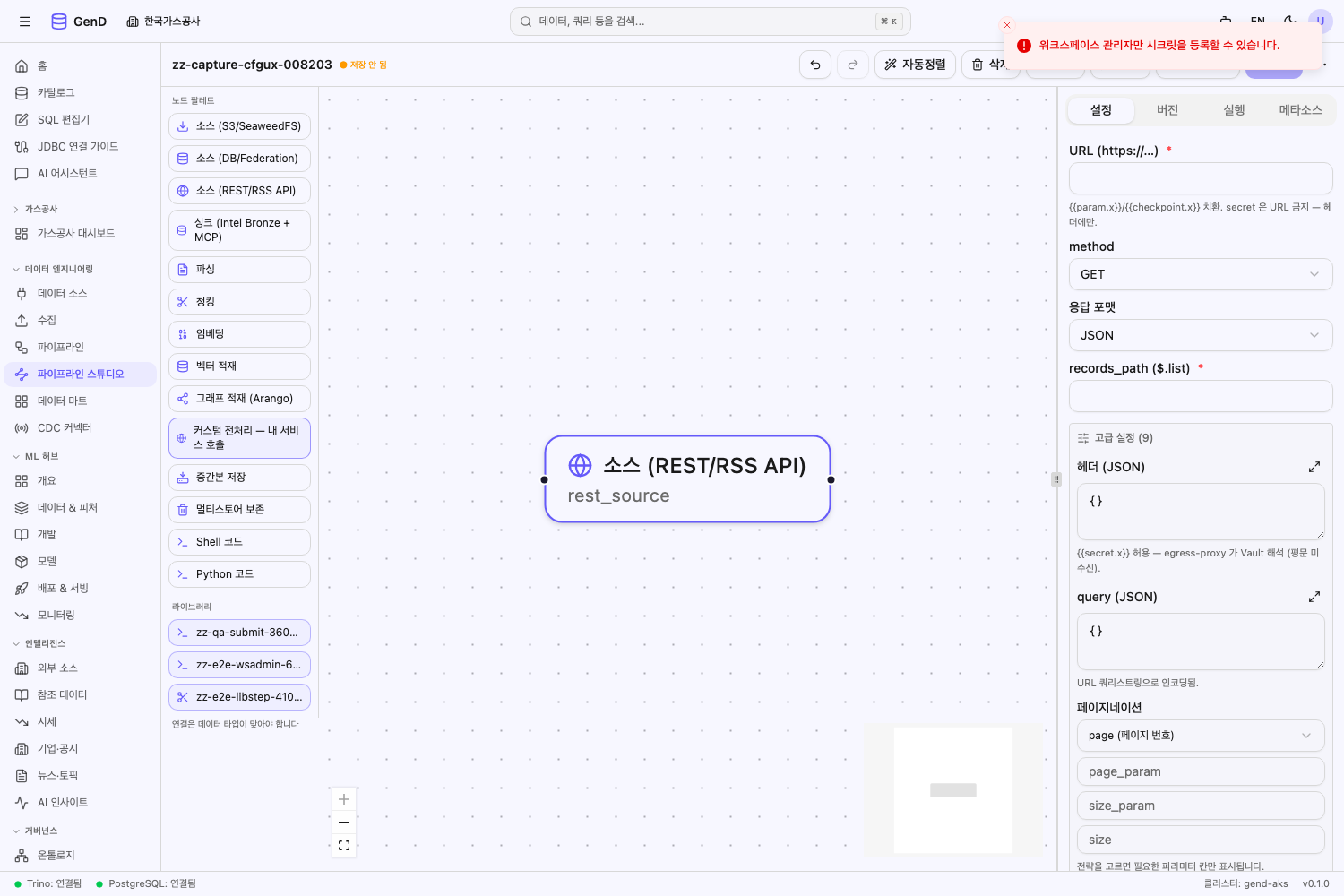Open the SQL 편집기 page
The width and height of the screenshot is (1344, 896).
tap(81, 120)
